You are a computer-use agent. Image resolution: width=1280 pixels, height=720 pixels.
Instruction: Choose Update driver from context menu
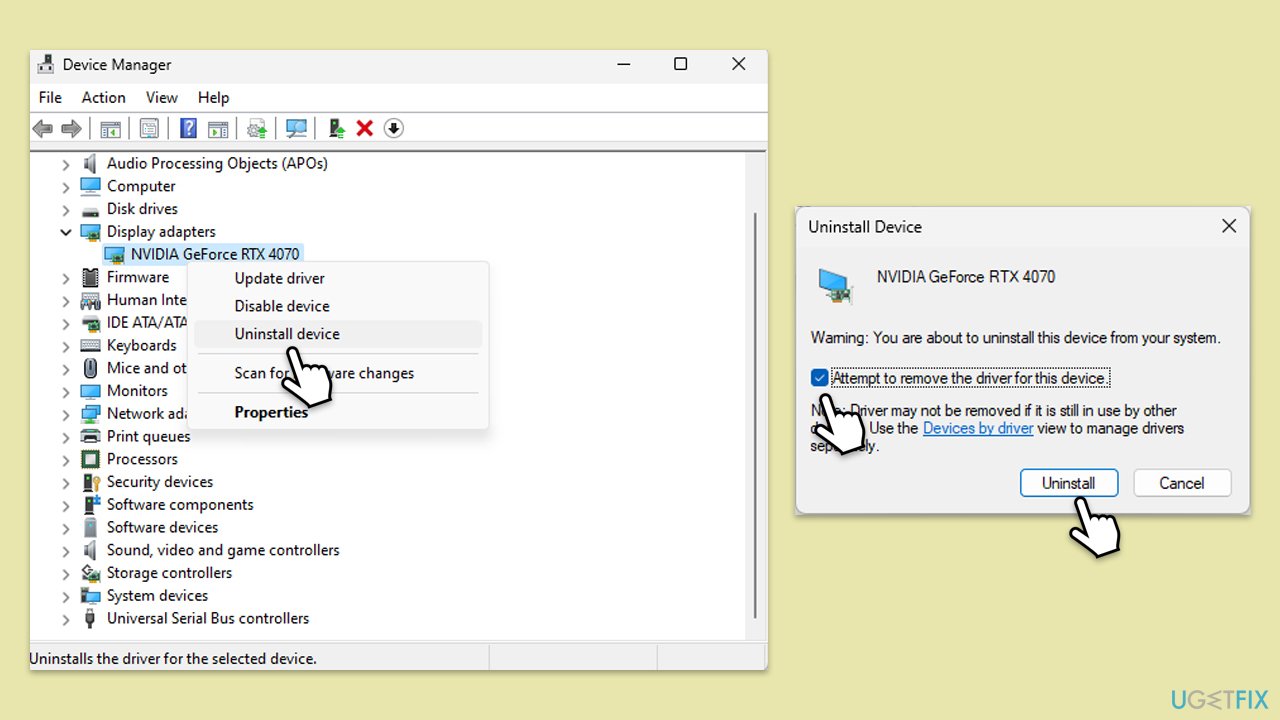coord(338,278)
